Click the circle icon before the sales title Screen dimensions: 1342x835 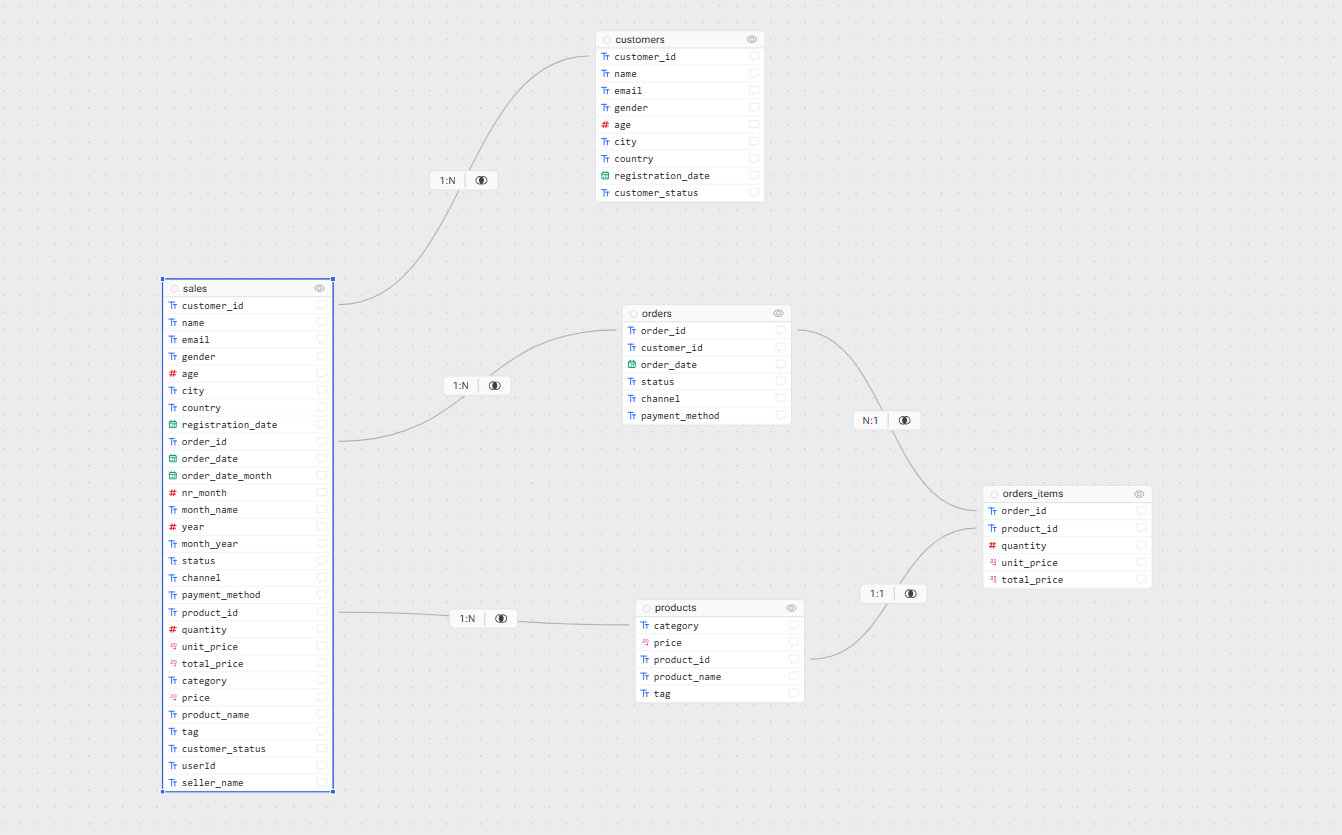tap(174, 289)
